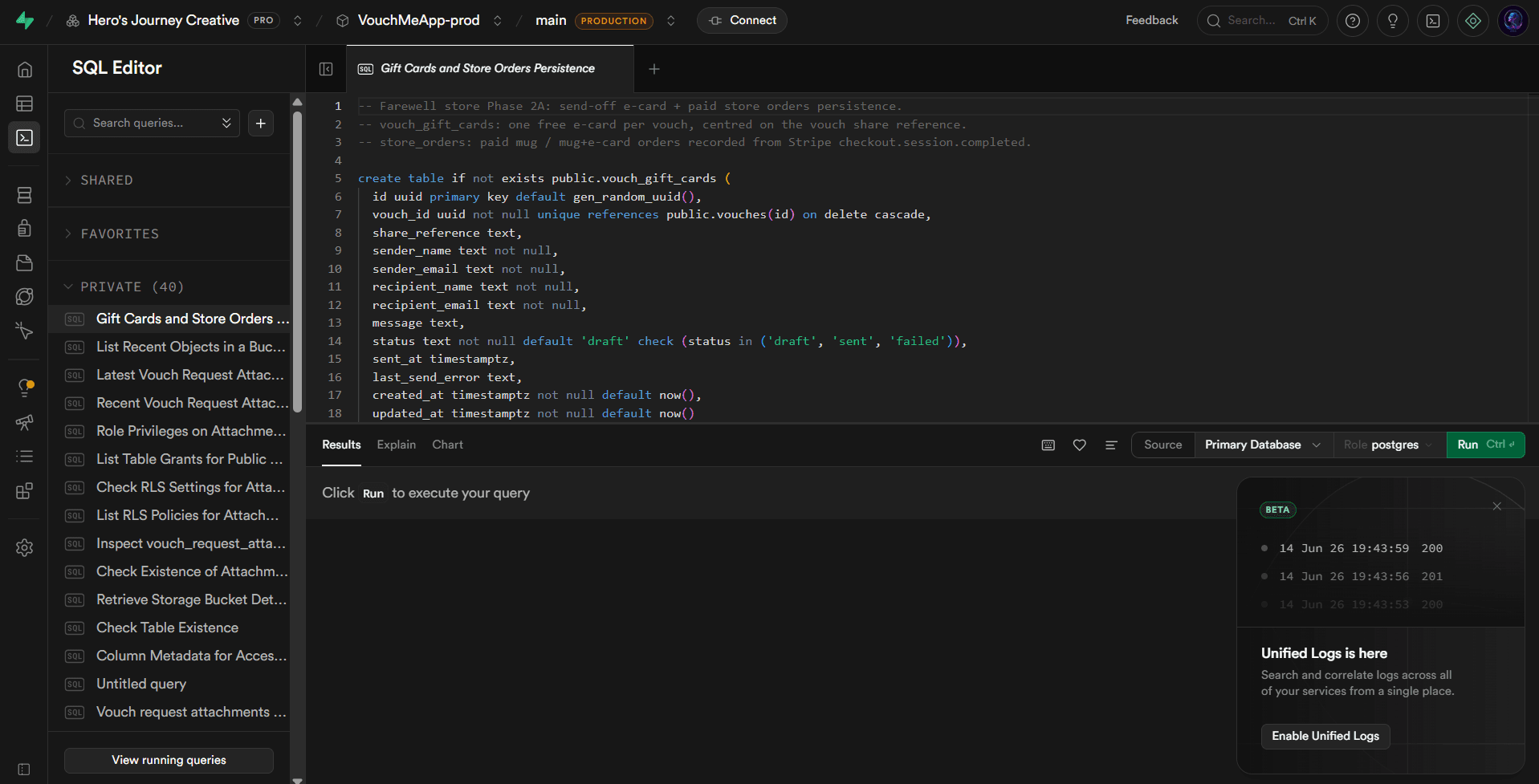Open the Integrations sidebar icon
This screenshot has height=784, width=1539.
point(25,490)
